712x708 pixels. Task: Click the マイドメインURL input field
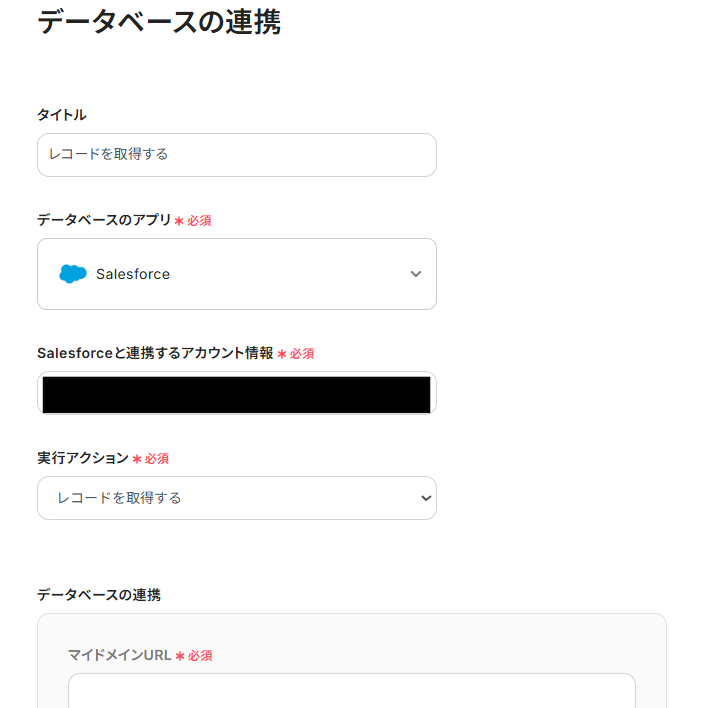(x=351, y=691)
